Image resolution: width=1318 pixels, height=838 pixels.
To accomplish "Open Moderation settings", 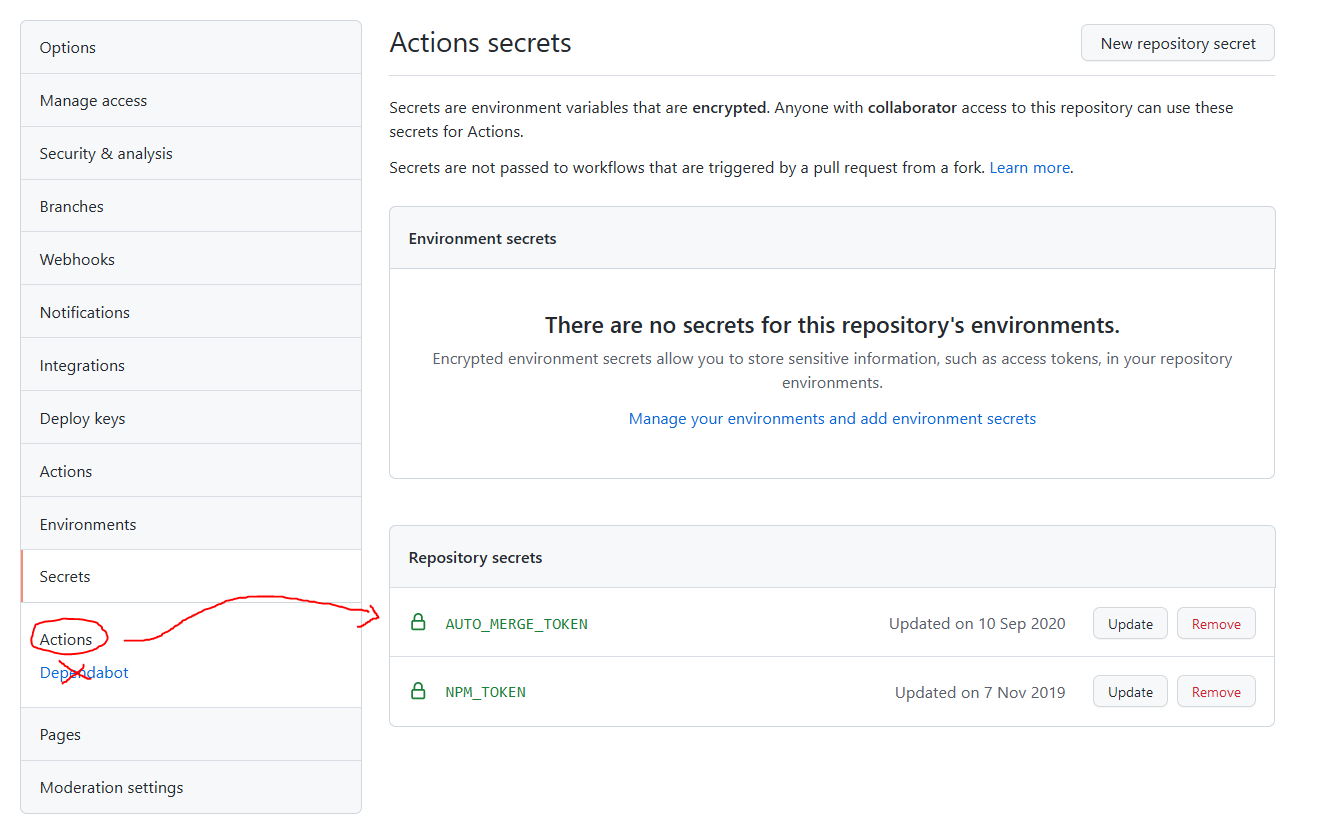I will pos(191,788).
